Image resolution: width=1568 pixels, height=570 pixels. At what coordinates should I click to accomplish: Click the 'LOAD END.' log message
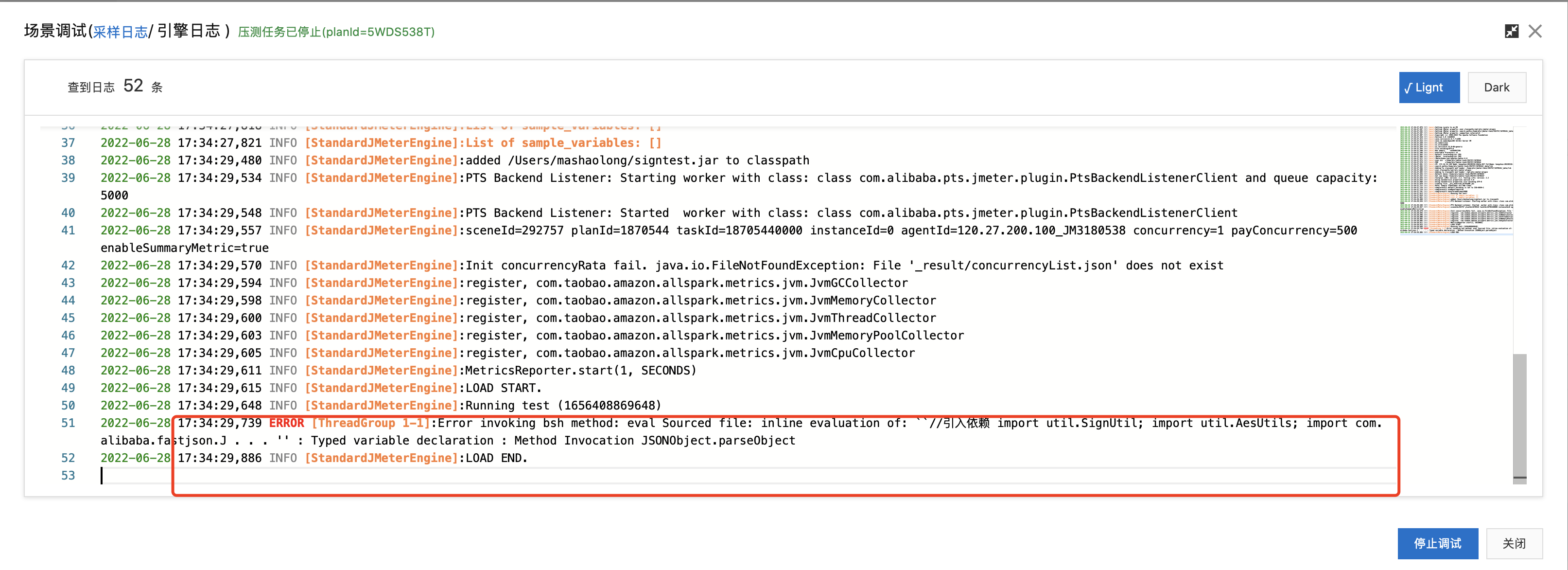(x=497, y=458)
